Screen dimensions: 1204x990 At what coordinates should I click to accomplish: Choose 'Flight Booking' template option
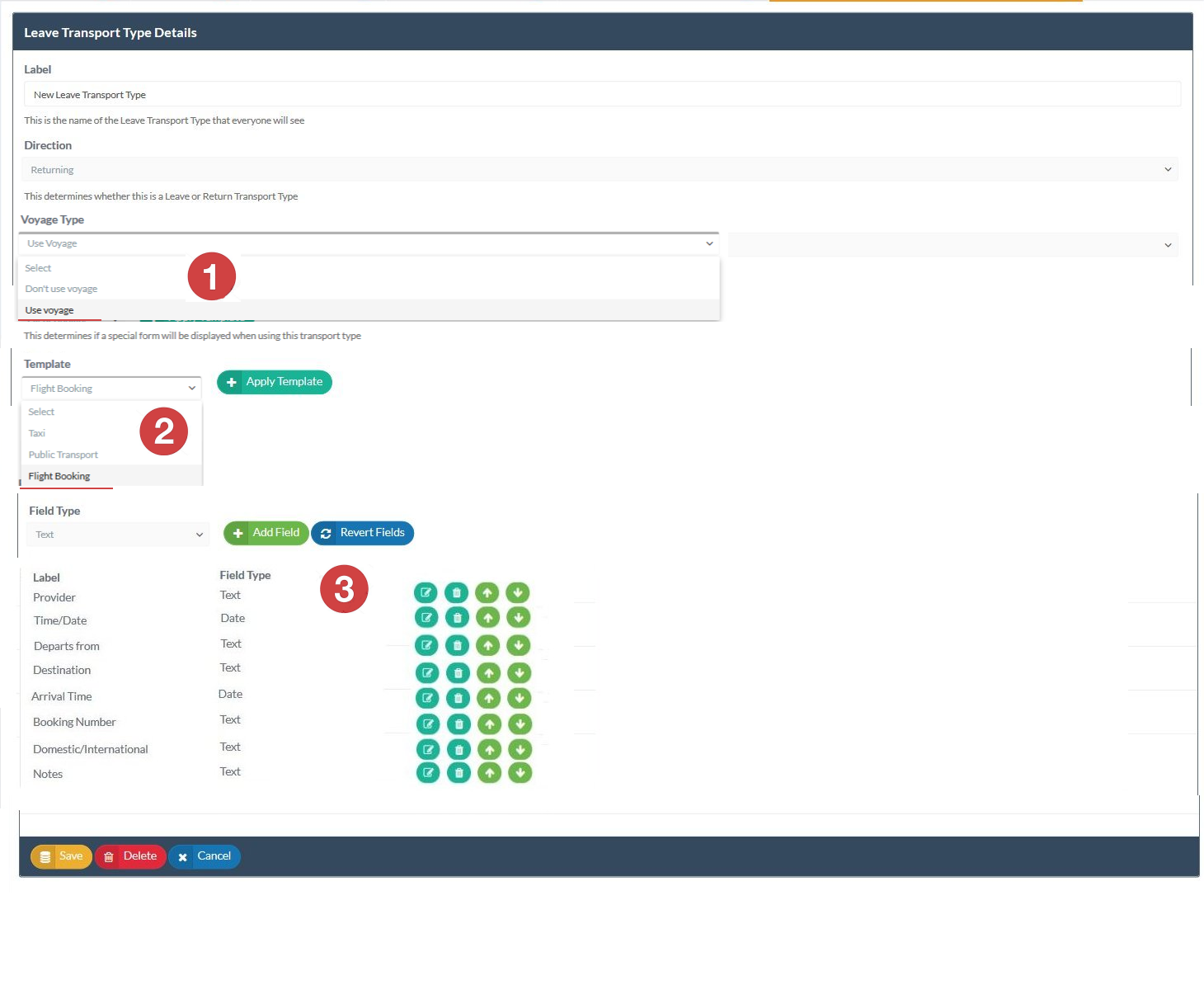(111, 476)
